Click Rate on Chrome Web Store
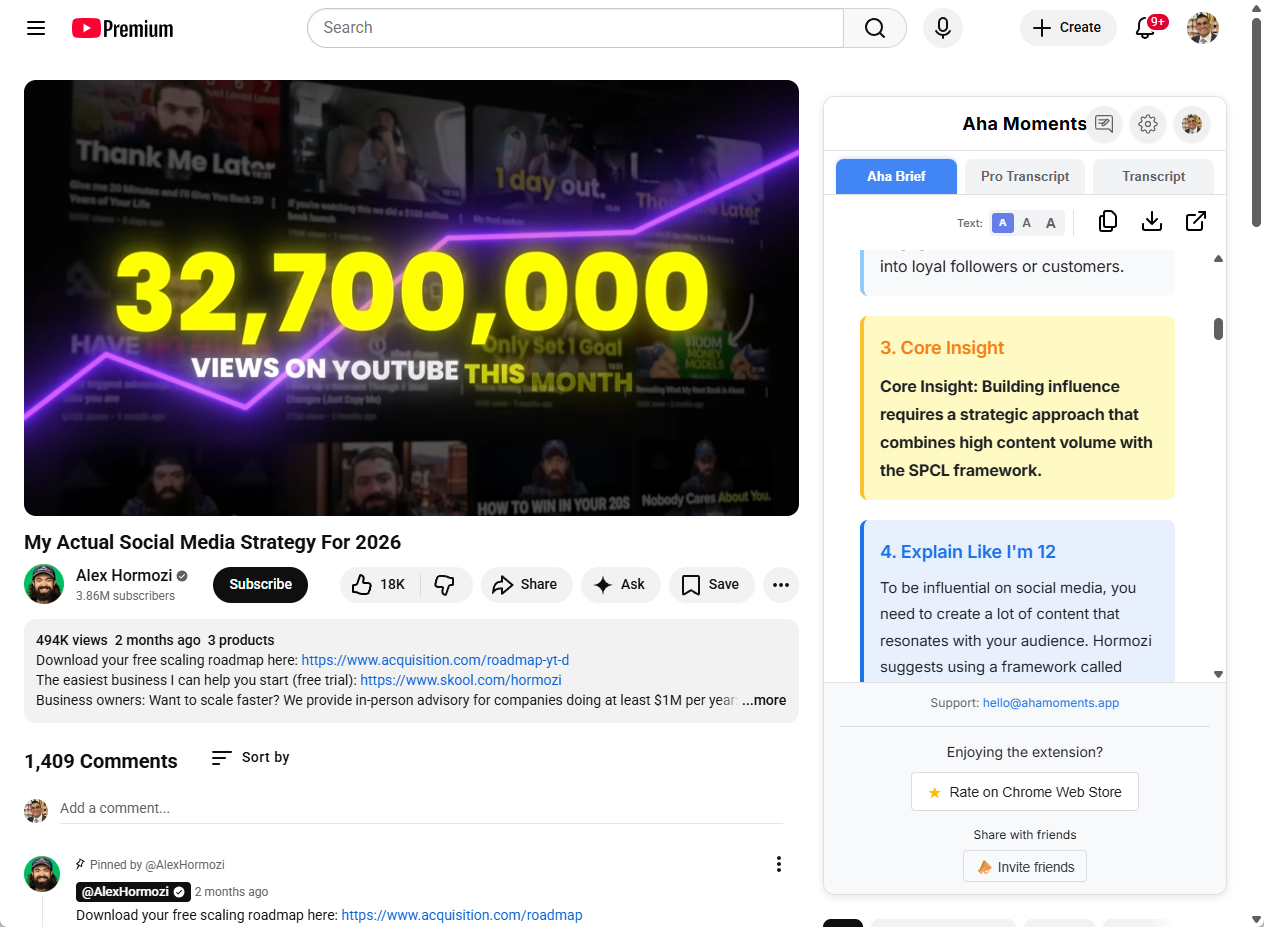 (x=1025, y=792)
